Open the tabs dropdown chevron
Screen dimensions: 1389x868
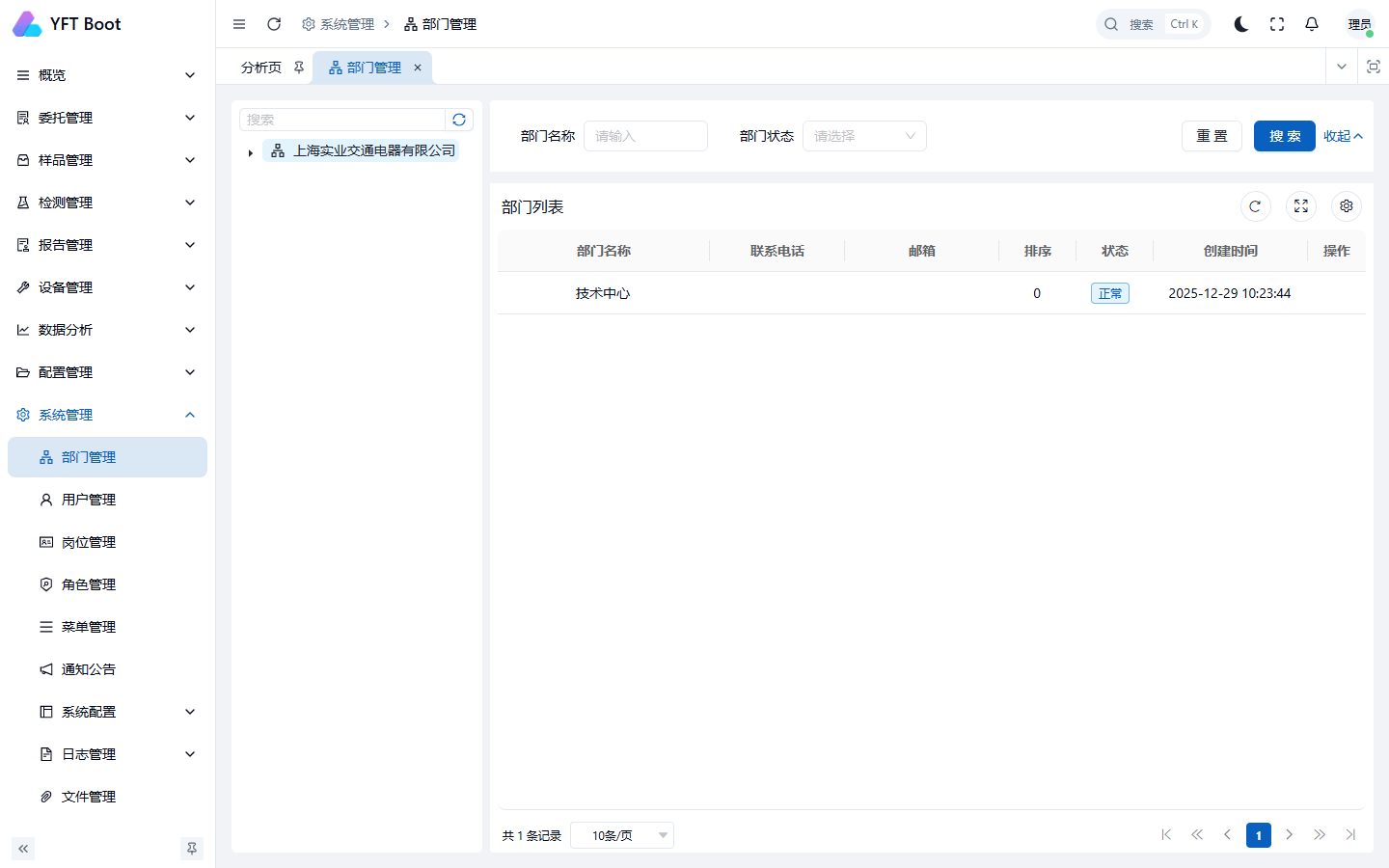(x=1342, y=67)
